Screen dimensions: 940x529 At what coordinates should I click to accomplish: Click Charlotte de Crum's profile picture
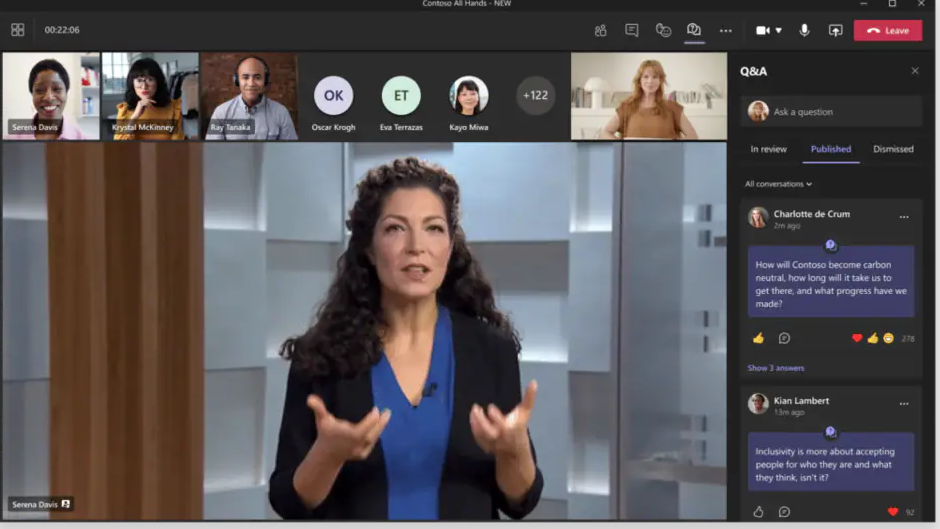click(x=758, y=217)
